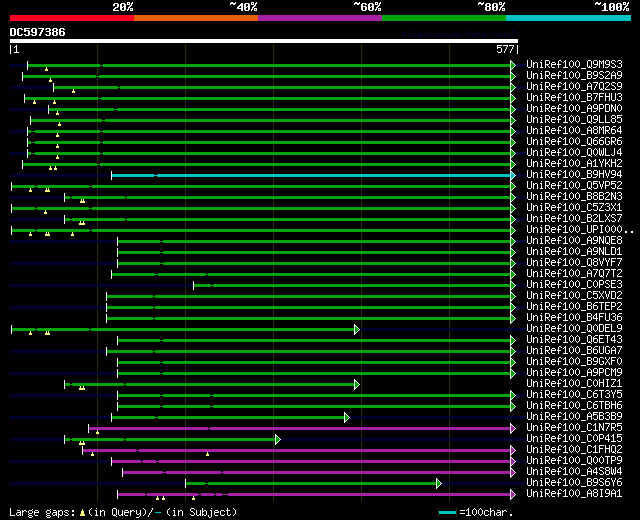The width and height of the screenshot is (640, 520).
Task: Click the UniRef100_C0PSE3 hit label
Action: click(x=574, y=284)
